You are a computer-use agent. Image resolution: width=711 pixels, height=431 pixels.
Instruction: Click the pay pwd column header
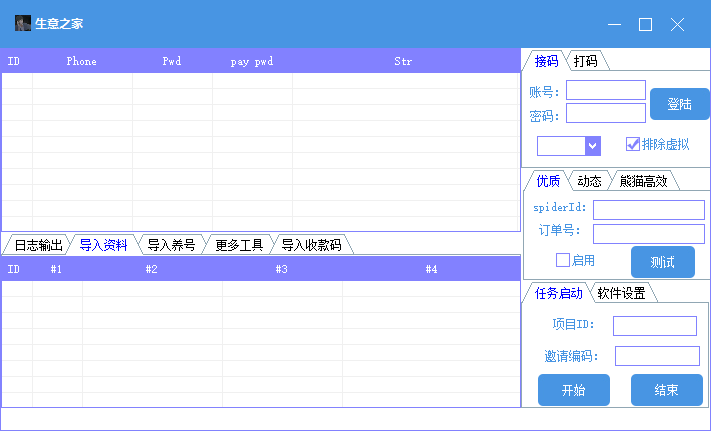coord(252,62)
